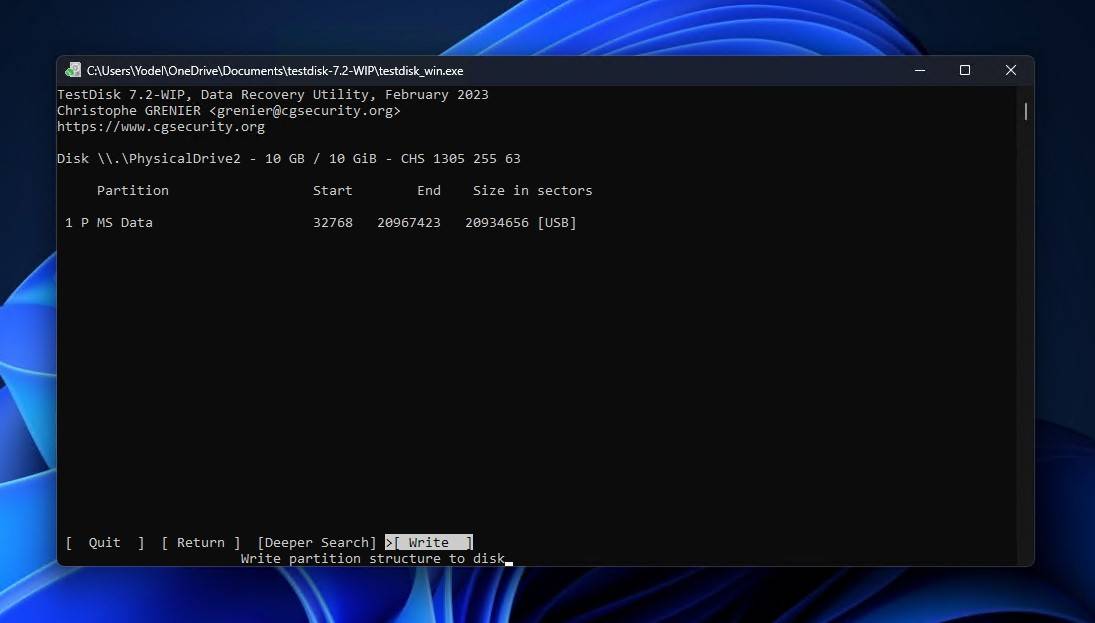Viewport: 1095px width, 623px height.
Task: Click the start sector value 32768
Action: coord(332,223)
